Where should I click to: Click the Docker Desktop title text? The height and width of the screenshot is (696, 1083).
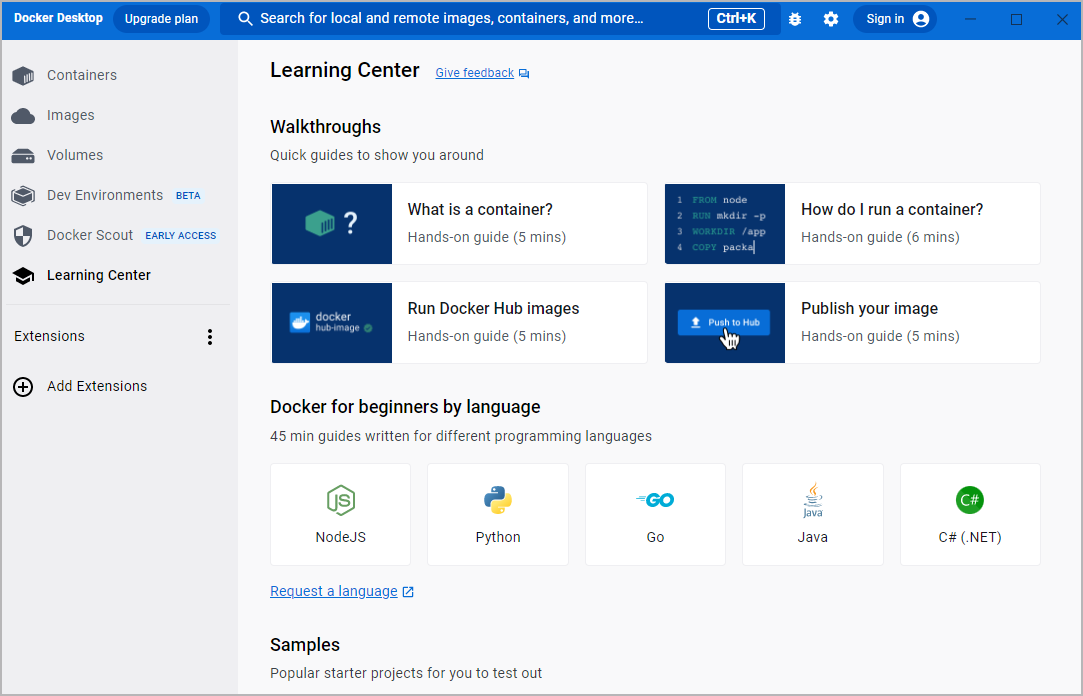pyautogui.click(x=58, y=18)
